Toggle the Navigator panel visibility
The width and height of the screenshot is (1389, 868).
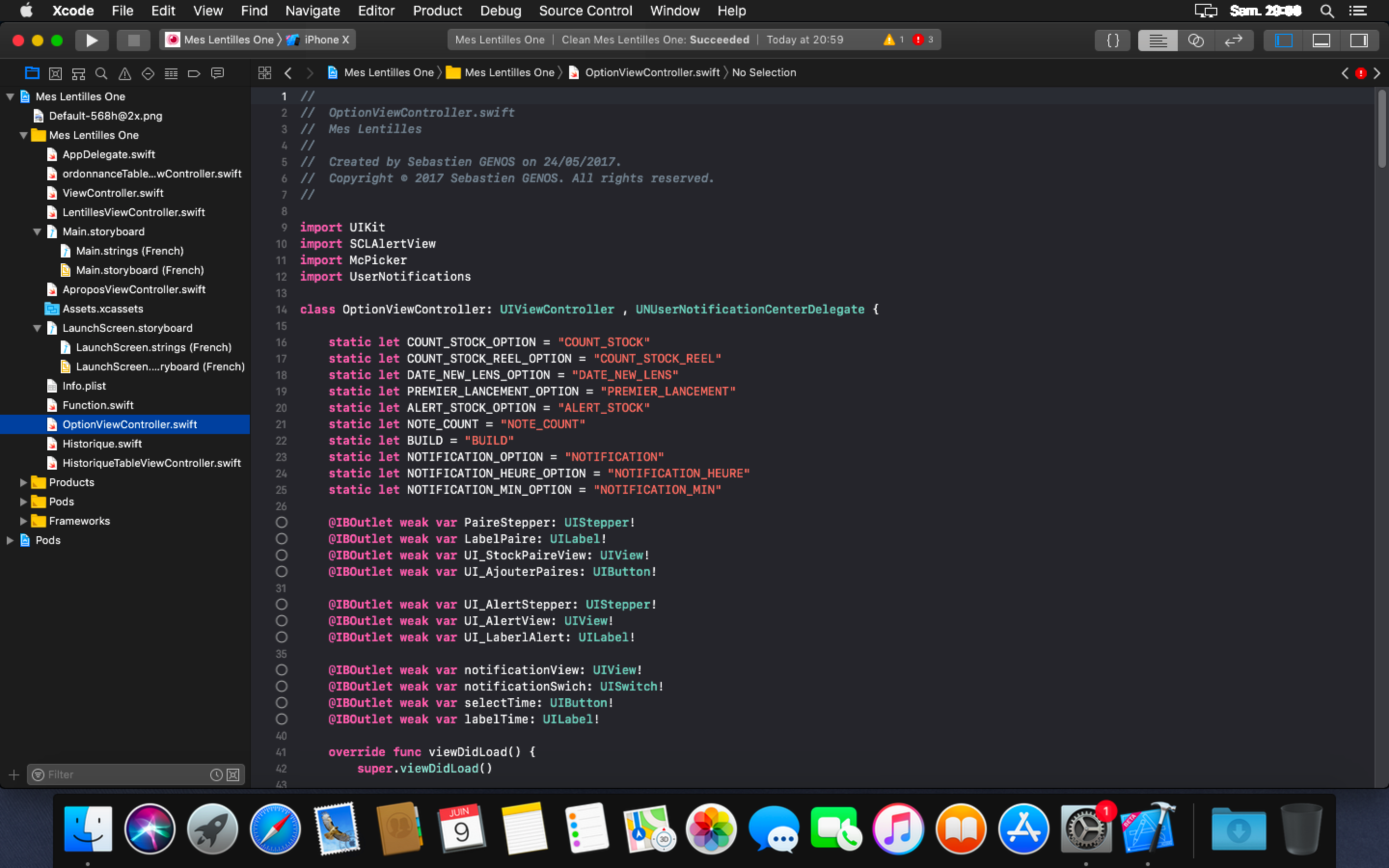click(1283, 40)
